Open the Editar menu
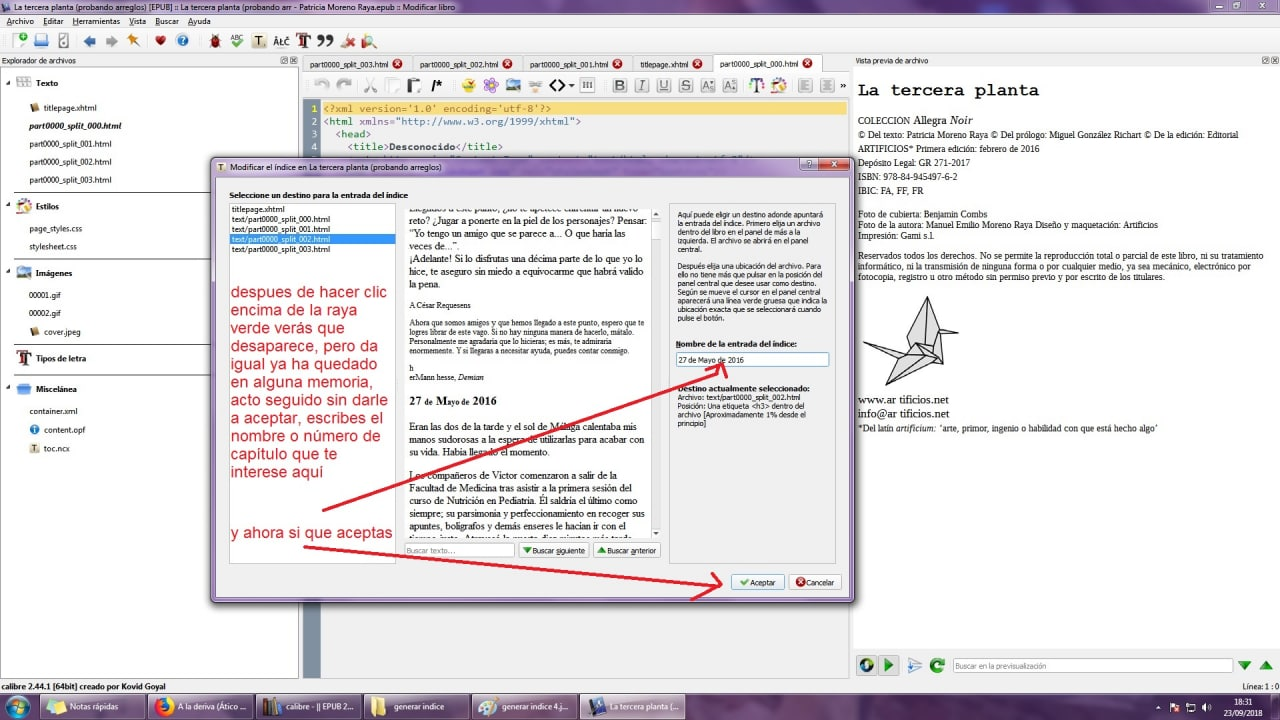 tap(54, 20)
